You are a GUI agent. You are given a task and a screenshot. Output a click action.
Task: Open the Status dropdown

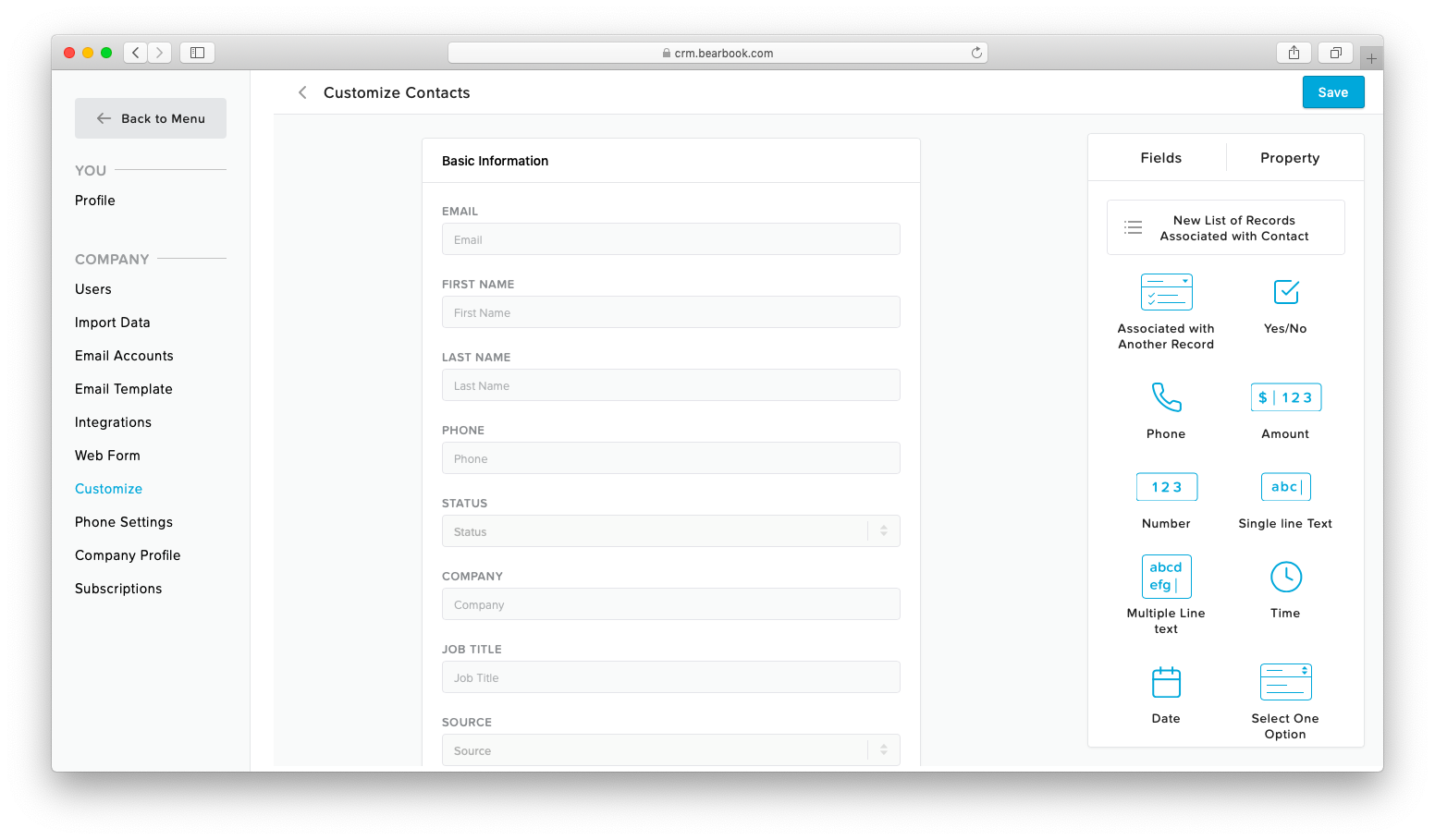(x=671, y=531)
